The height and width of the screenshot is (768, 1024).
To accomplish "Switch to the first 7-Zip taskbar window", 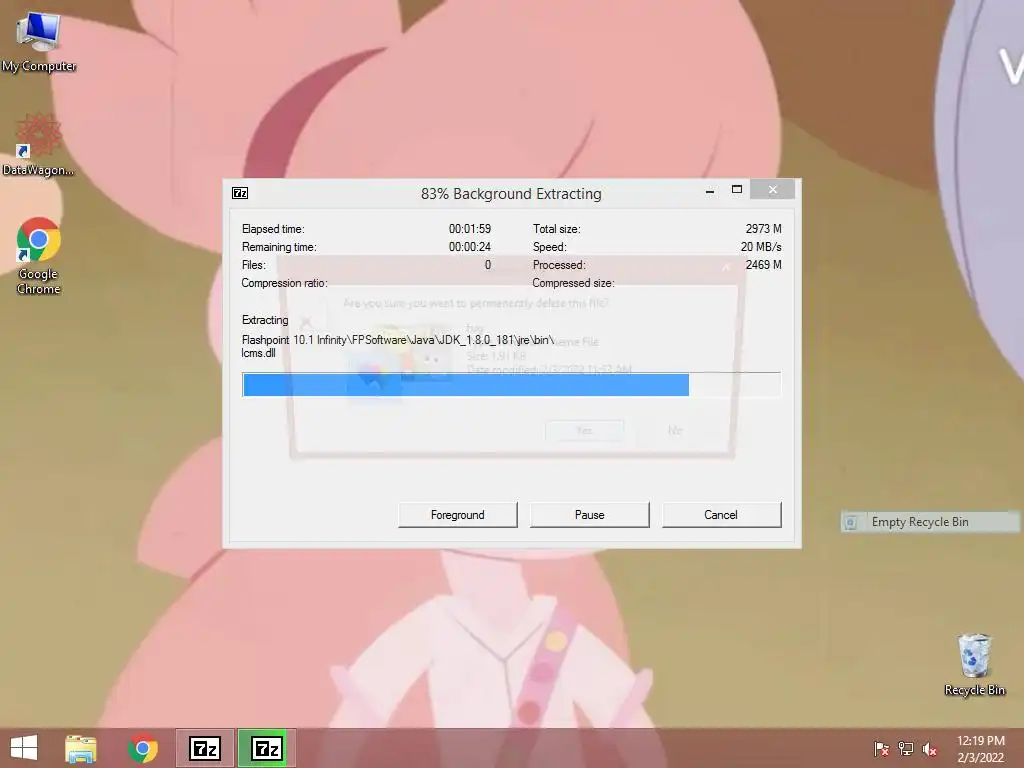I will [204, 748].
